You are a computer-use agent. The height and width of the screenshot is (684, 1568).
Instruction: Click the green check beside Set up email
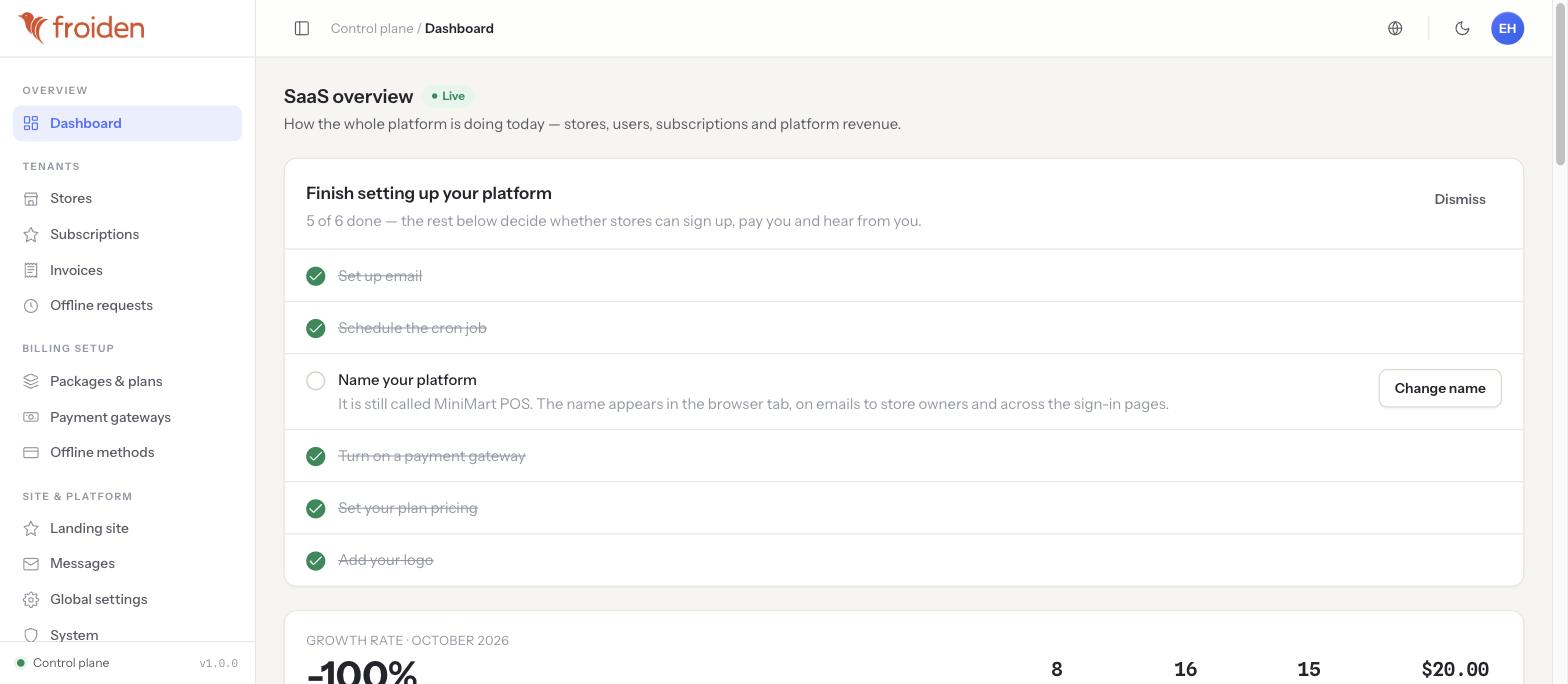[316, 276]
